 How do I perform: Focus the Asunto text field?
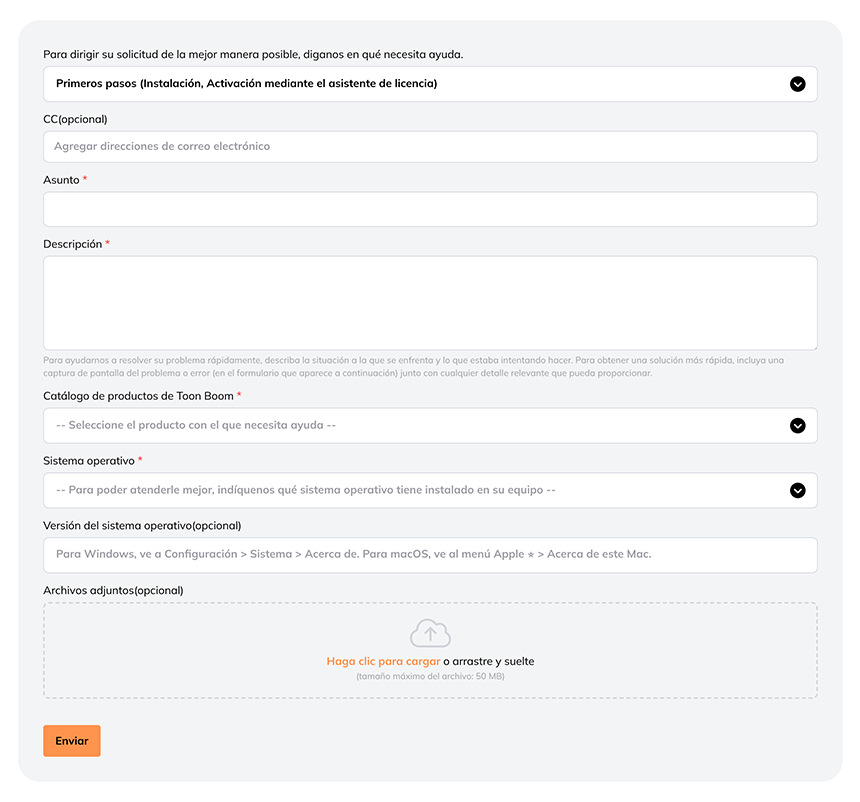(431, 209)
